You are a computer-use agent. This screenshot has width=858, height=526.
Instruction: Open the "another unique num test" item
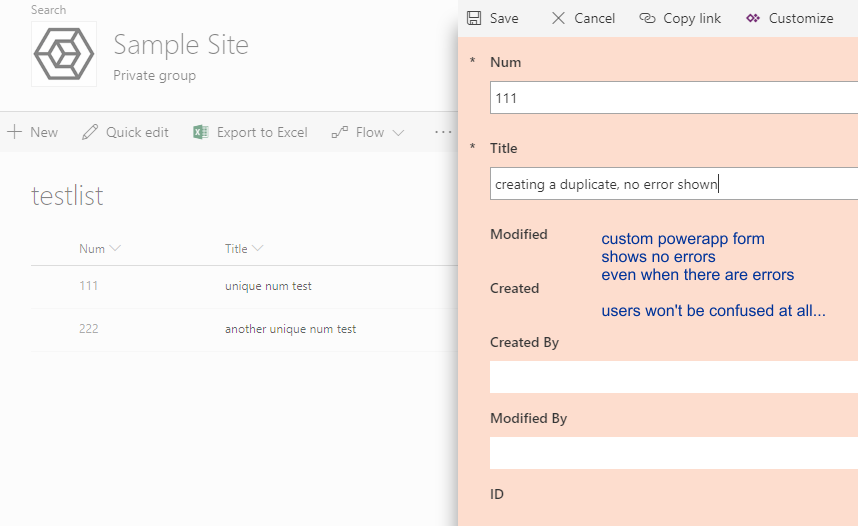coord(290,329)
